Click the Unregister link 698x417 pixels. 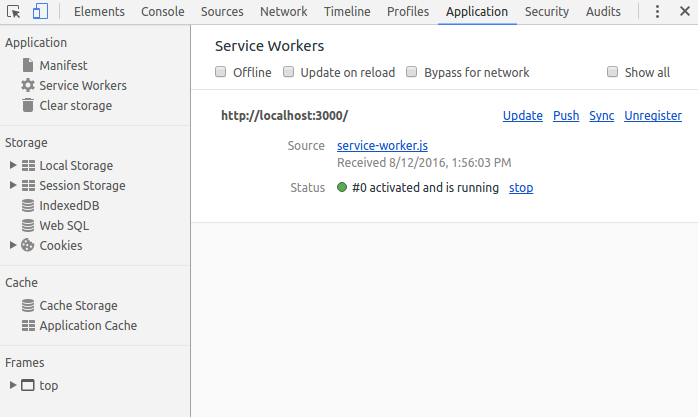pyautogui.click(x=652, y=116)
